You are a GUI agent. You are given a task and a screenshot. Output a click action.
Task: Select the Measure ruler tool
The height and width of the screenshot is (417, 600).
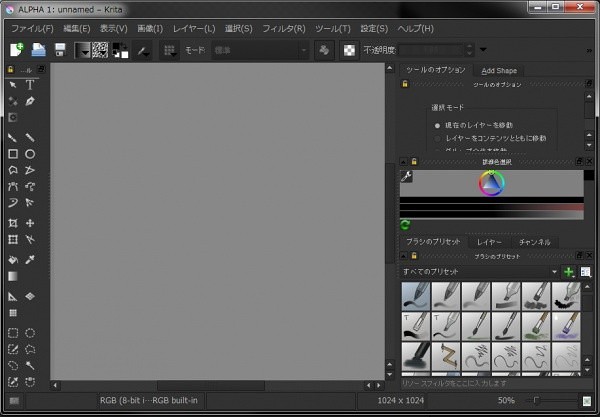[x=13, y=296]
